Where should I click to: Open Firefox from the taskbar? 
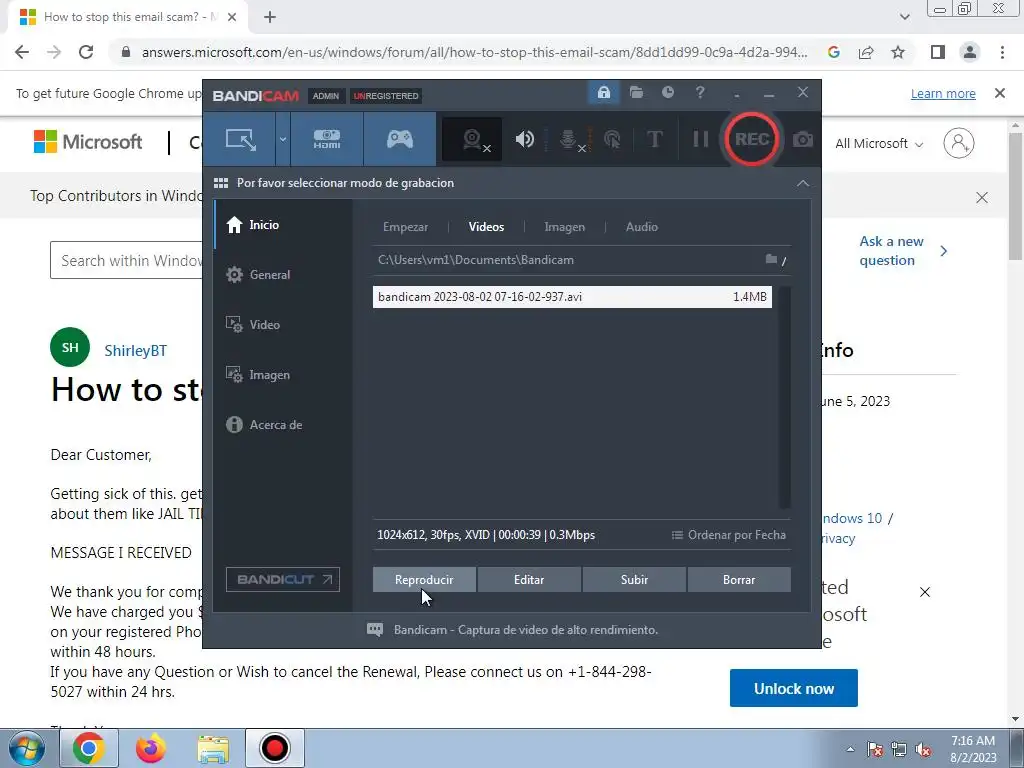tap(151, 748)
